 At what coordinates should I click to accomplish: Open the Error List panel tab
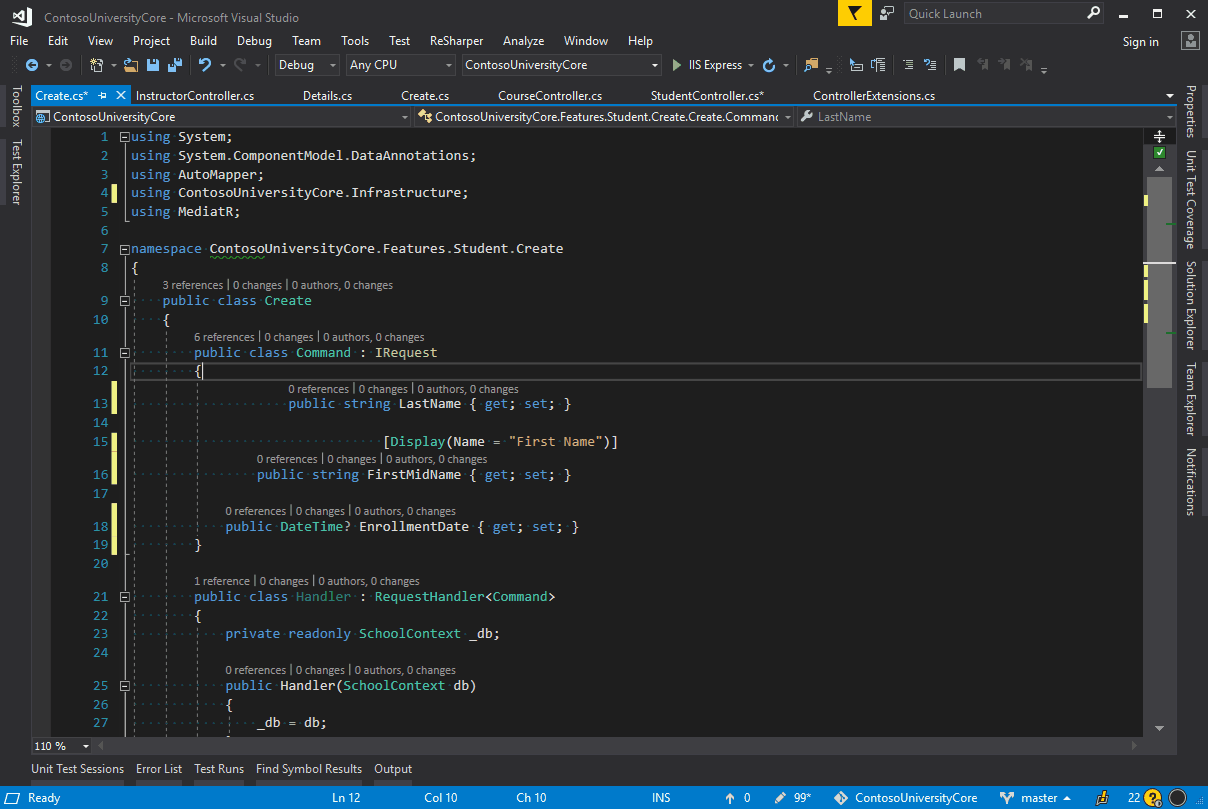[159, 769]
